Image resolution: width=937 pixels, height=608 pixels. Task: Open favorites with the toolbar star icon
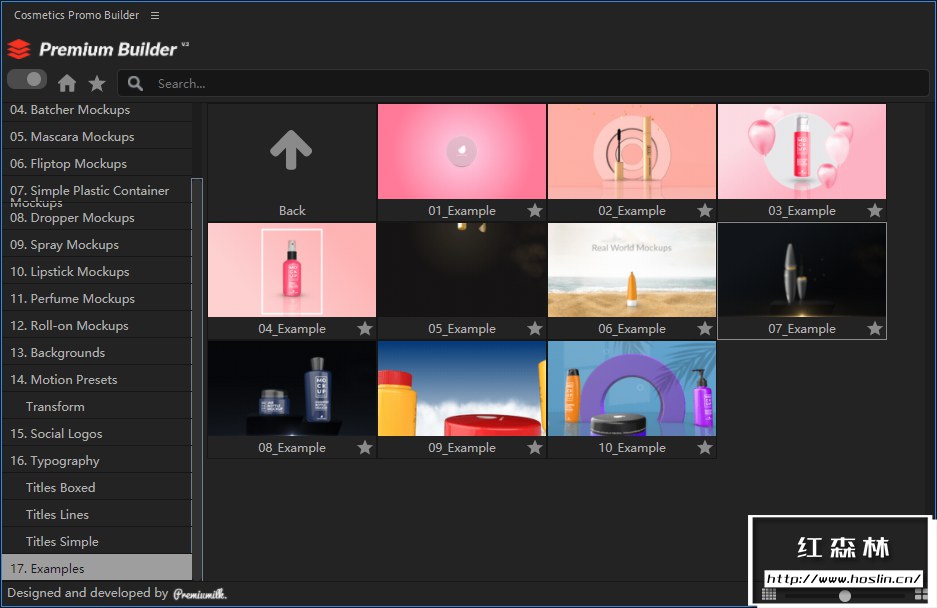pyautogui.click(x=97, y=83)
